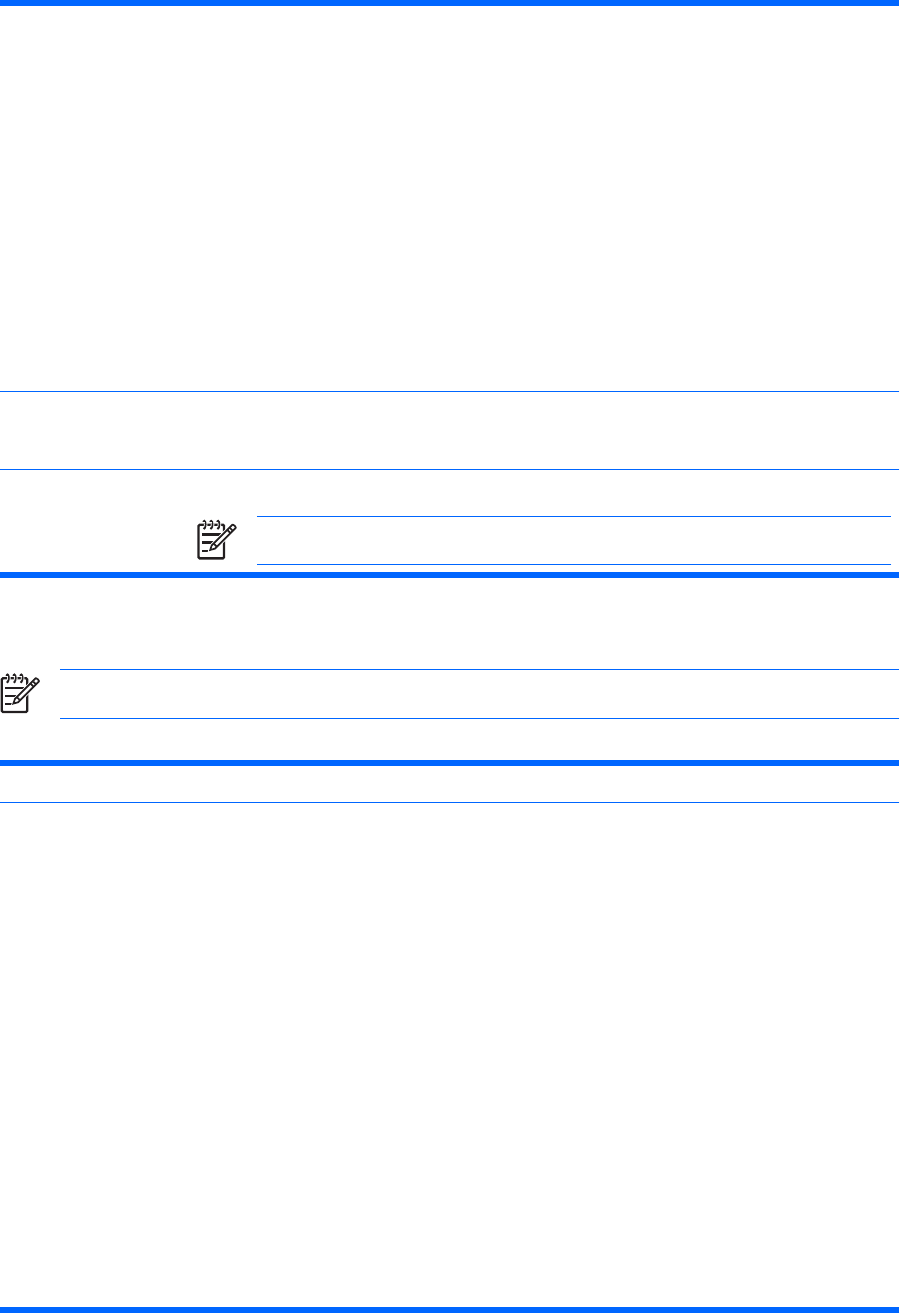Click the first thin full-width rule in upper table

[x=450, y=391]
